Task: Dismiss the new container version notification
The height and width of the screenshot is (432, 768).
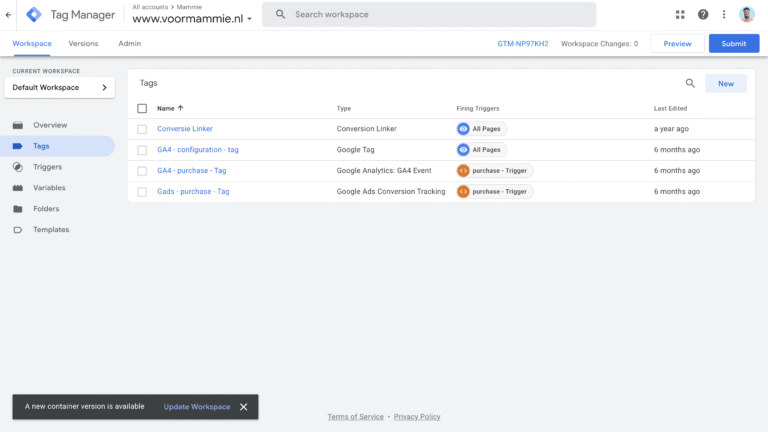Action: point(244,407)
